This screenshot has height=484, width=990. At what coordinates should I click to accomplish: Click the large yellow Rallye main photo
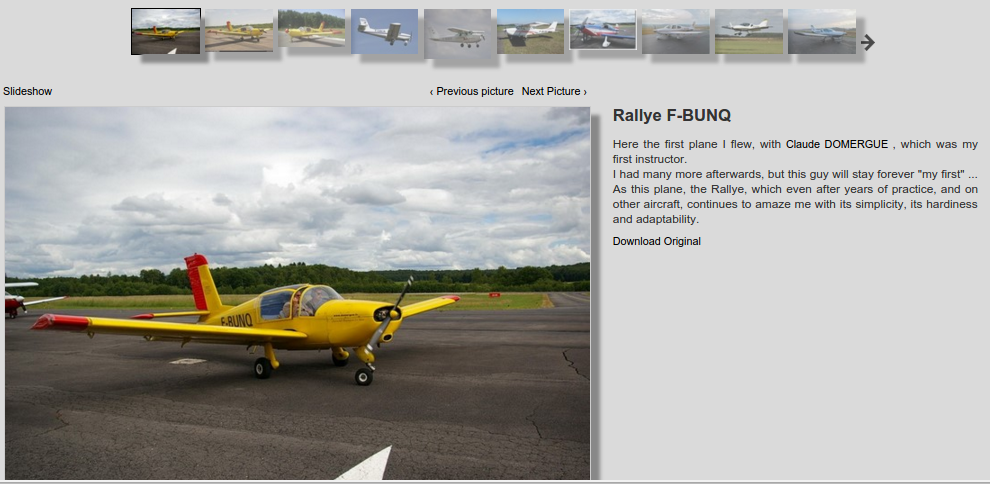tap(297, 200)
